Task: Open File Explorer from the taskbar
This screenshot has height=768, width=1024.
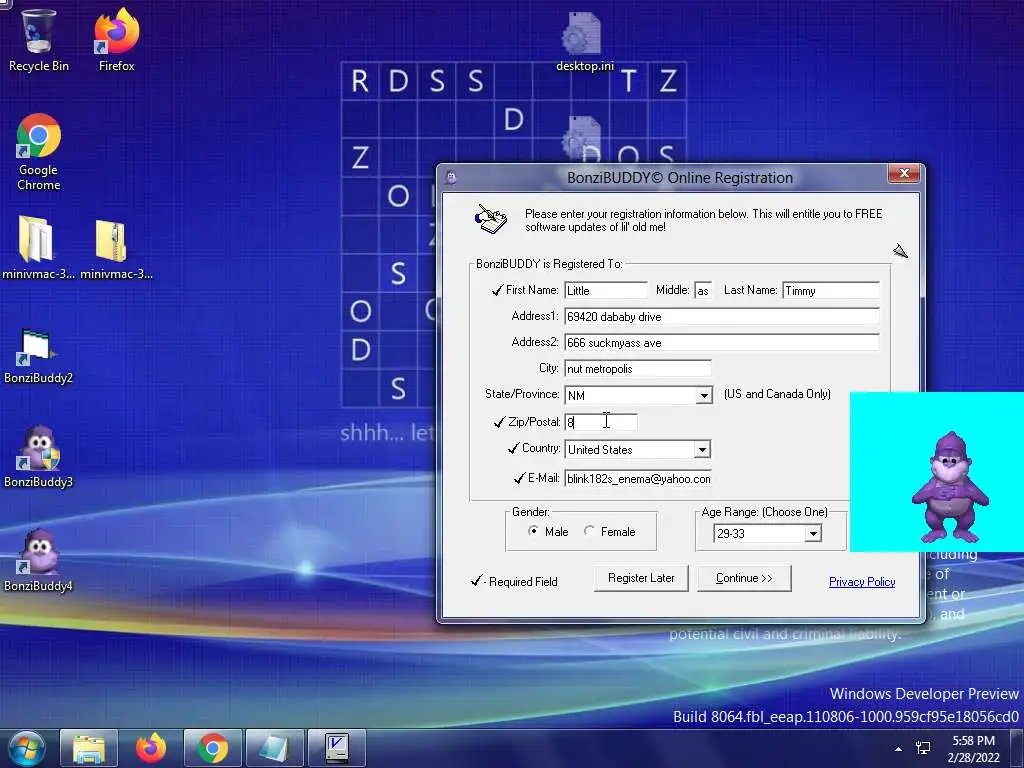Action: (x=89, y=748)
